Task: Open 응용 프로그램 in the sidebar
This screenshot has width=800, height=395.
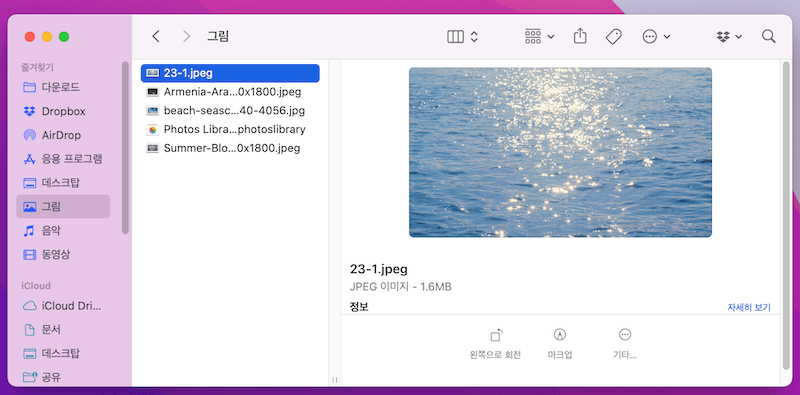Action: pyautogui.click(x=63, y=159)
